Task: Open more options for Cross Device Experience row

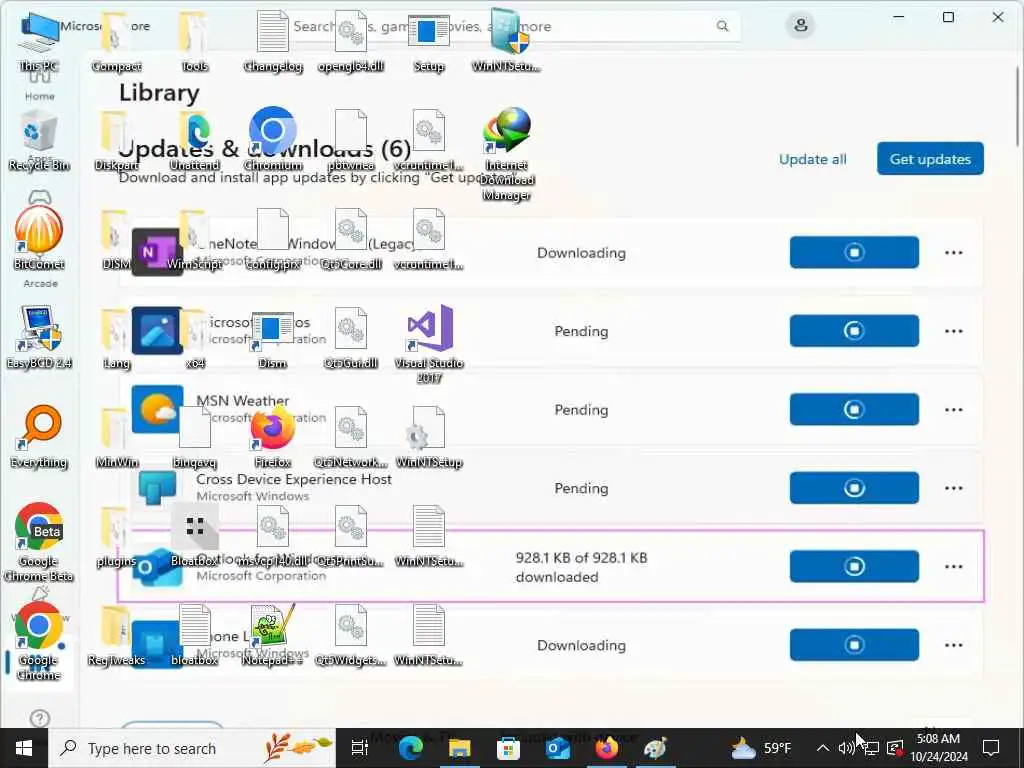Action: pos(953,488)
